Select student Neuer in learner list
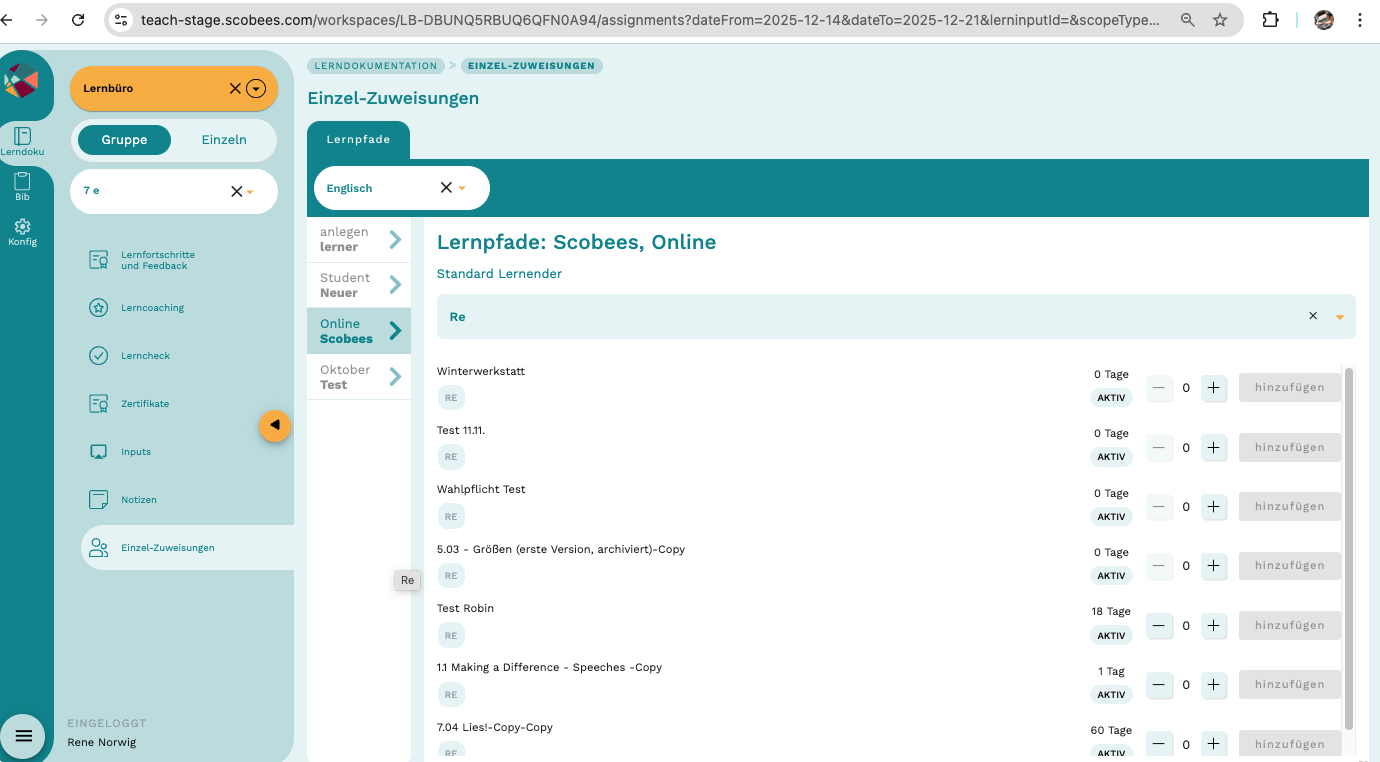This screenshot has height=762, width=1380. (359, 285)
